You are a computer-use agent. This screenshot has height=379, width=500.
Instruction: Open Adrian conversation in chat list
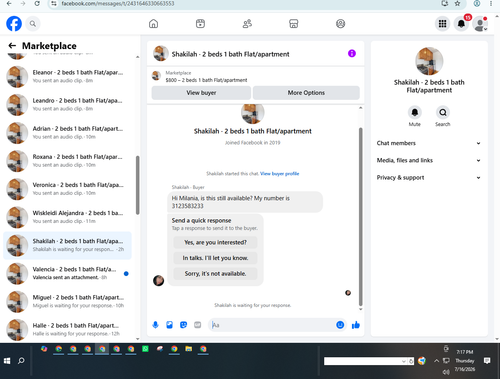pos(67,133)
